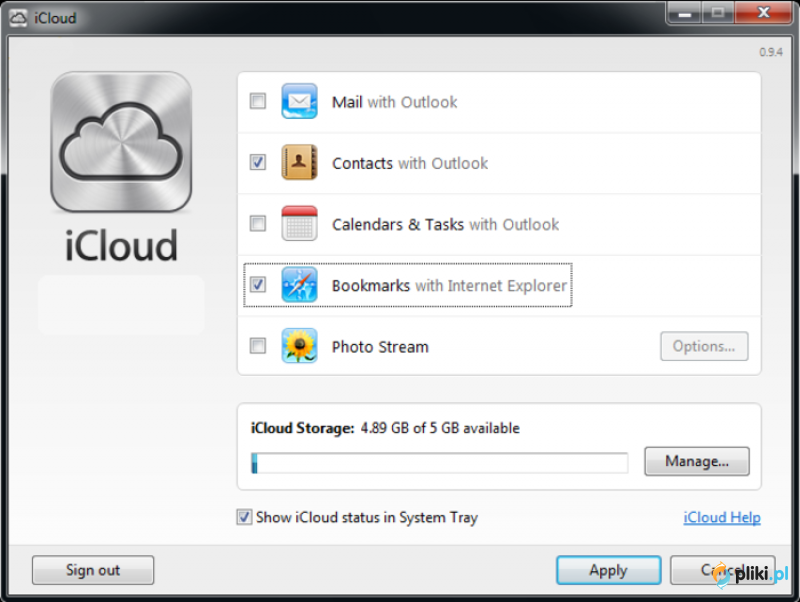Click the Apply button

coord(609,570)
